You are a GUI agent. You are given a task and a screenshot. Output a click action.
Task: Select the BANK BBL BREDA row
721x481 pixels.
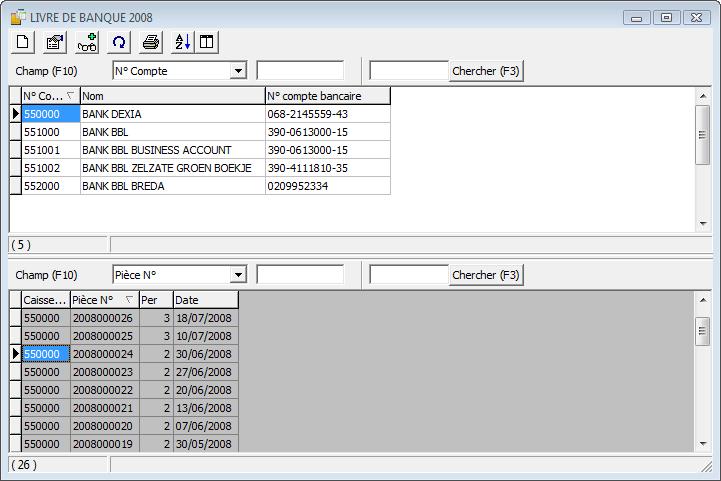200,186
